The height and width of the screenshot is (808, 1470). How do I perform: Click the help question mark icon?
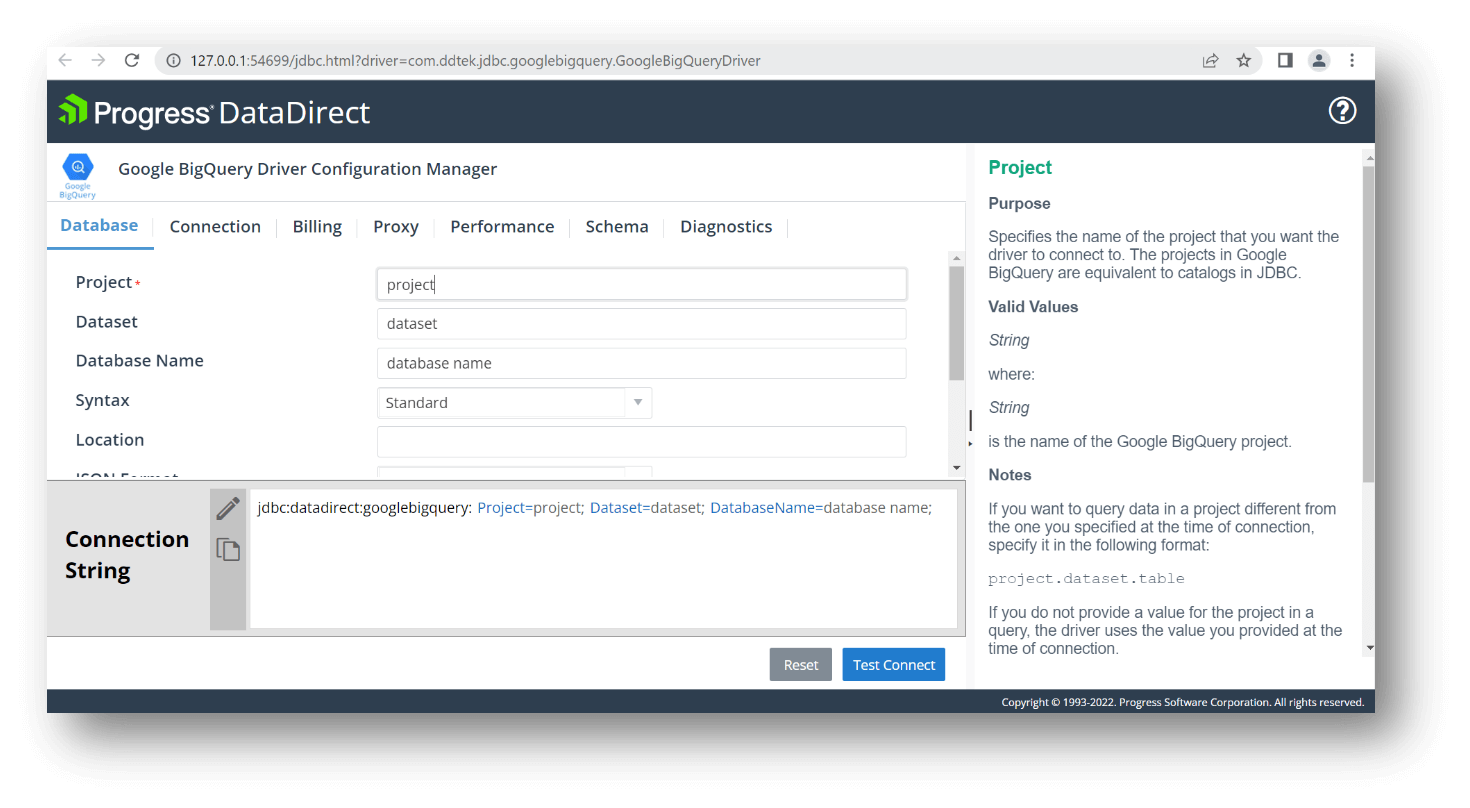click(1342, 111)
